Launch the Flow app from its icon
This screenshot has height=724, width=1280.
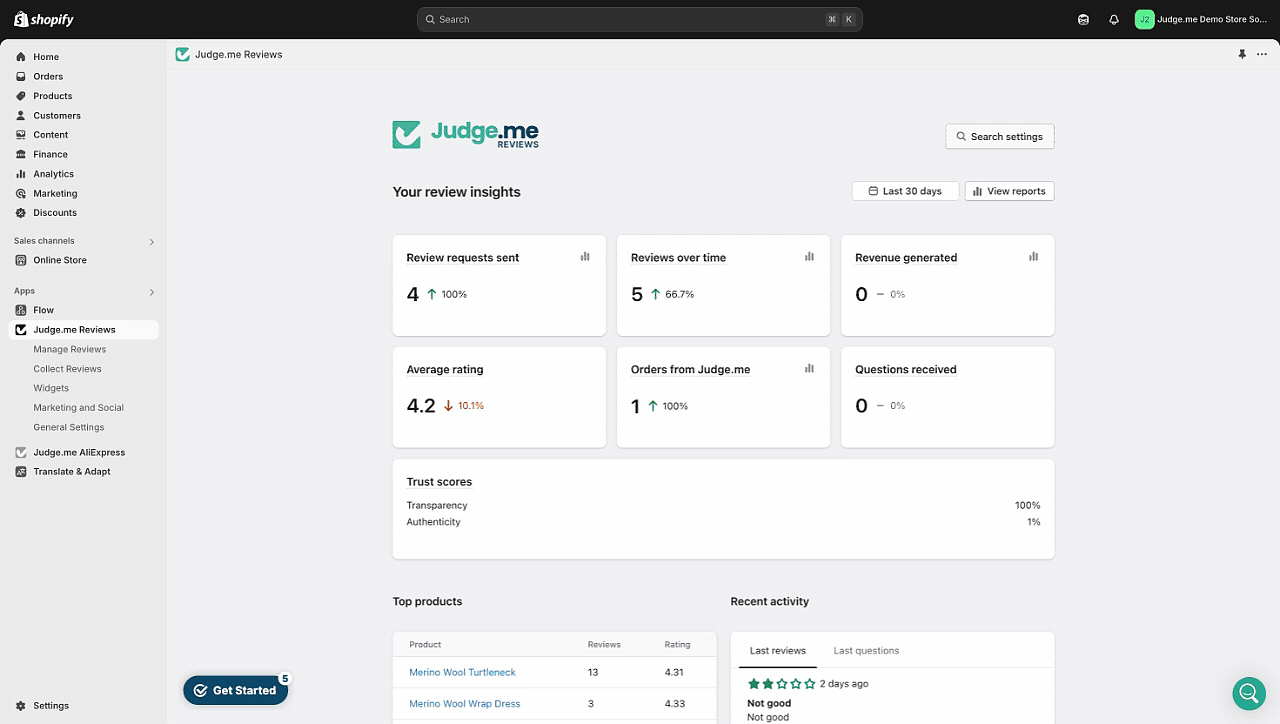[21, 310]
